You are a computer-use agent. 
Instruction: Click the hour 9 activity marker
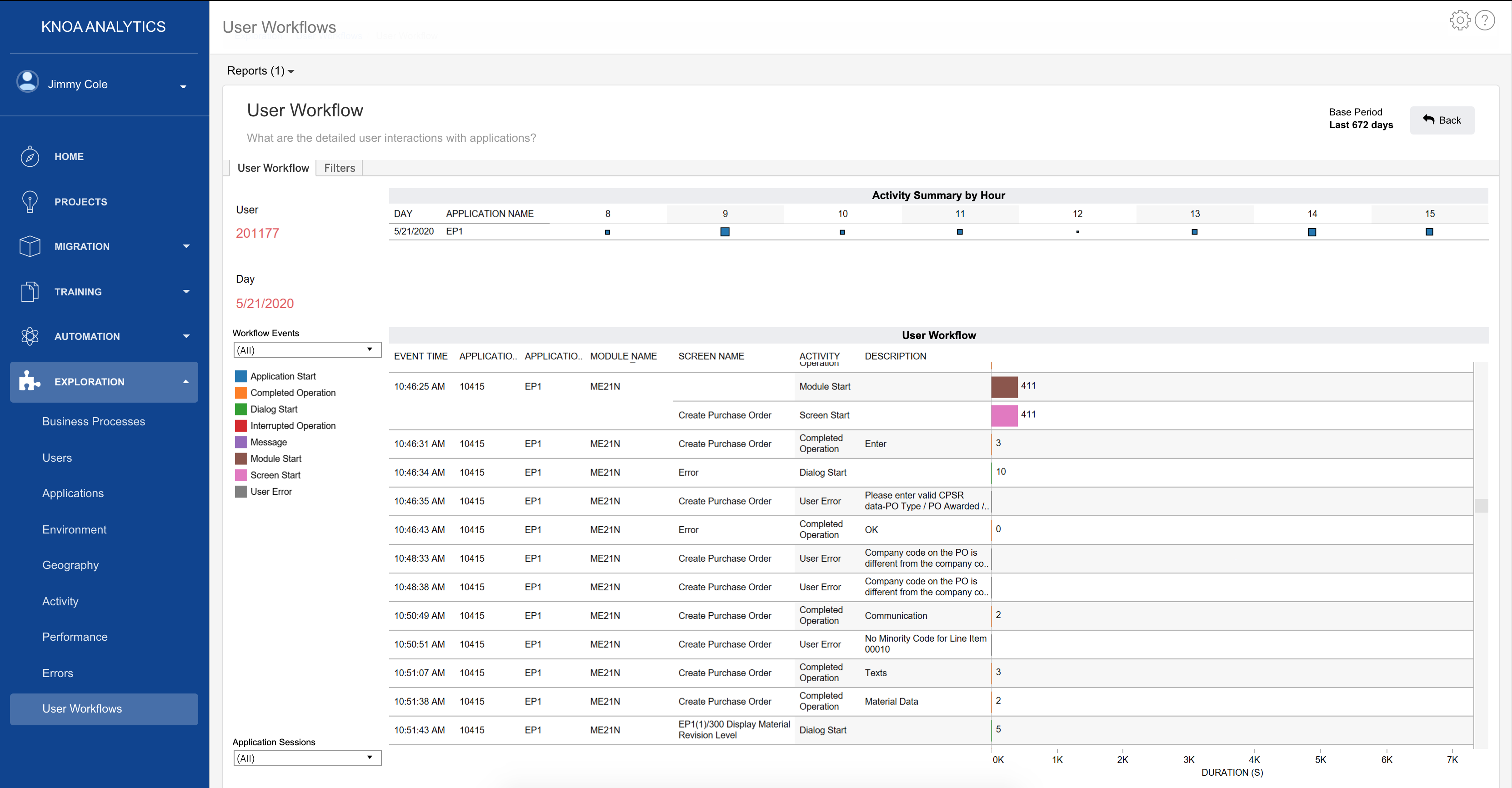click(725, 232)
